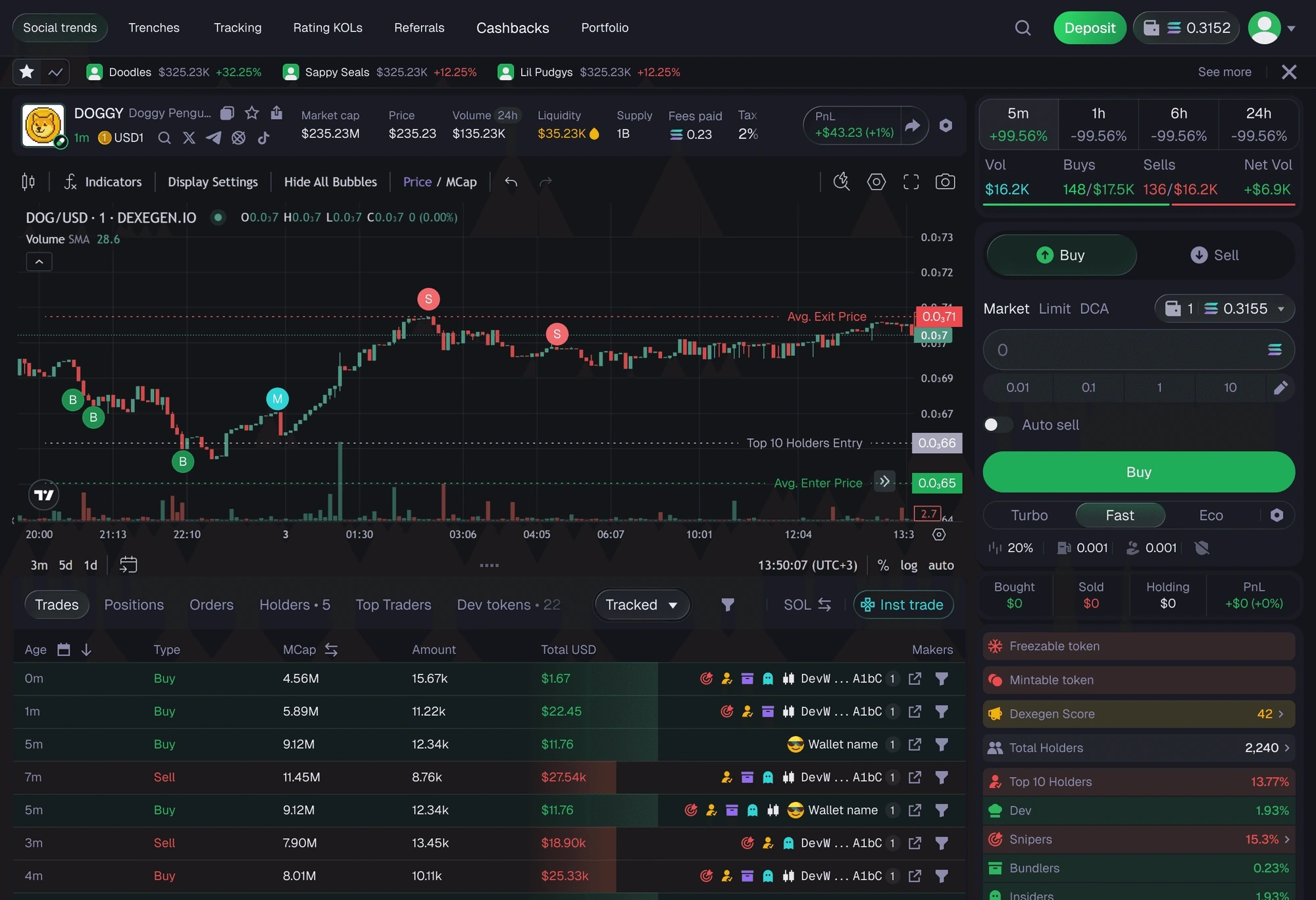Click the Deposit button
This screenshot has width=1316, height=900.
coord(1090,28)
